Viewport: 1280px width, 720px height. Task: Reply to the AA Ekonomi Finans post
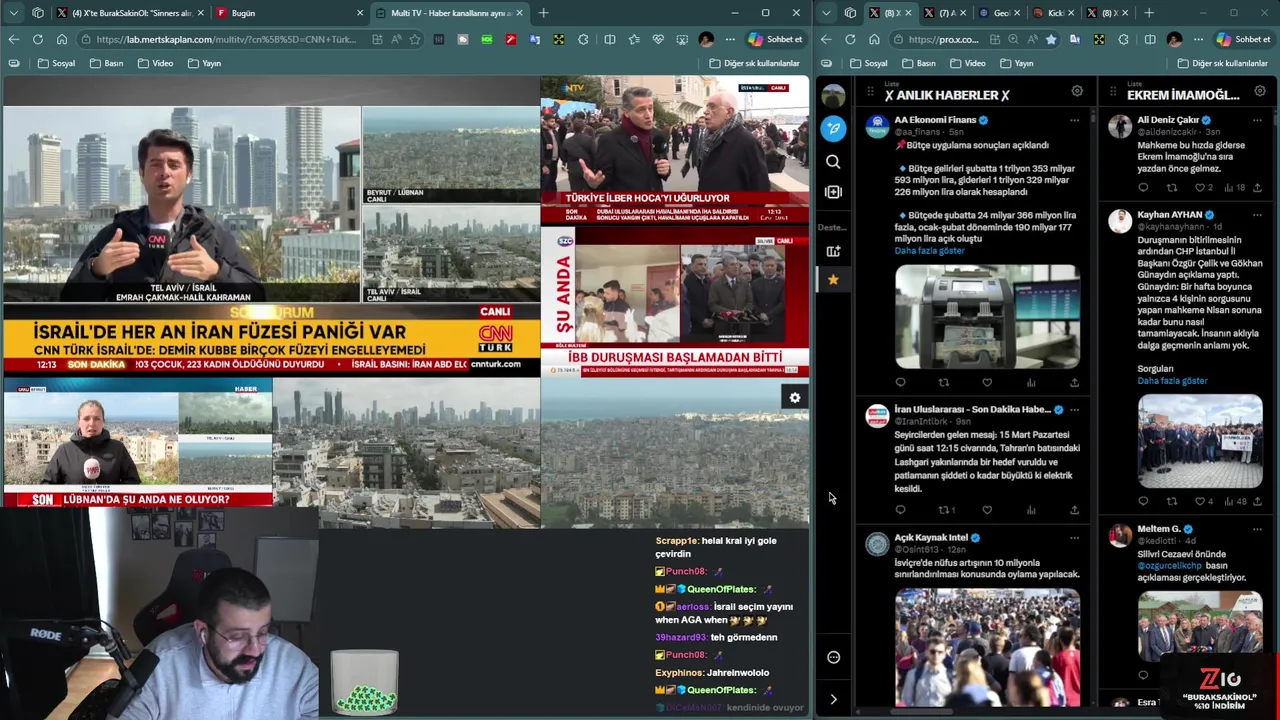pyautogui.click(x=900, y=382)
